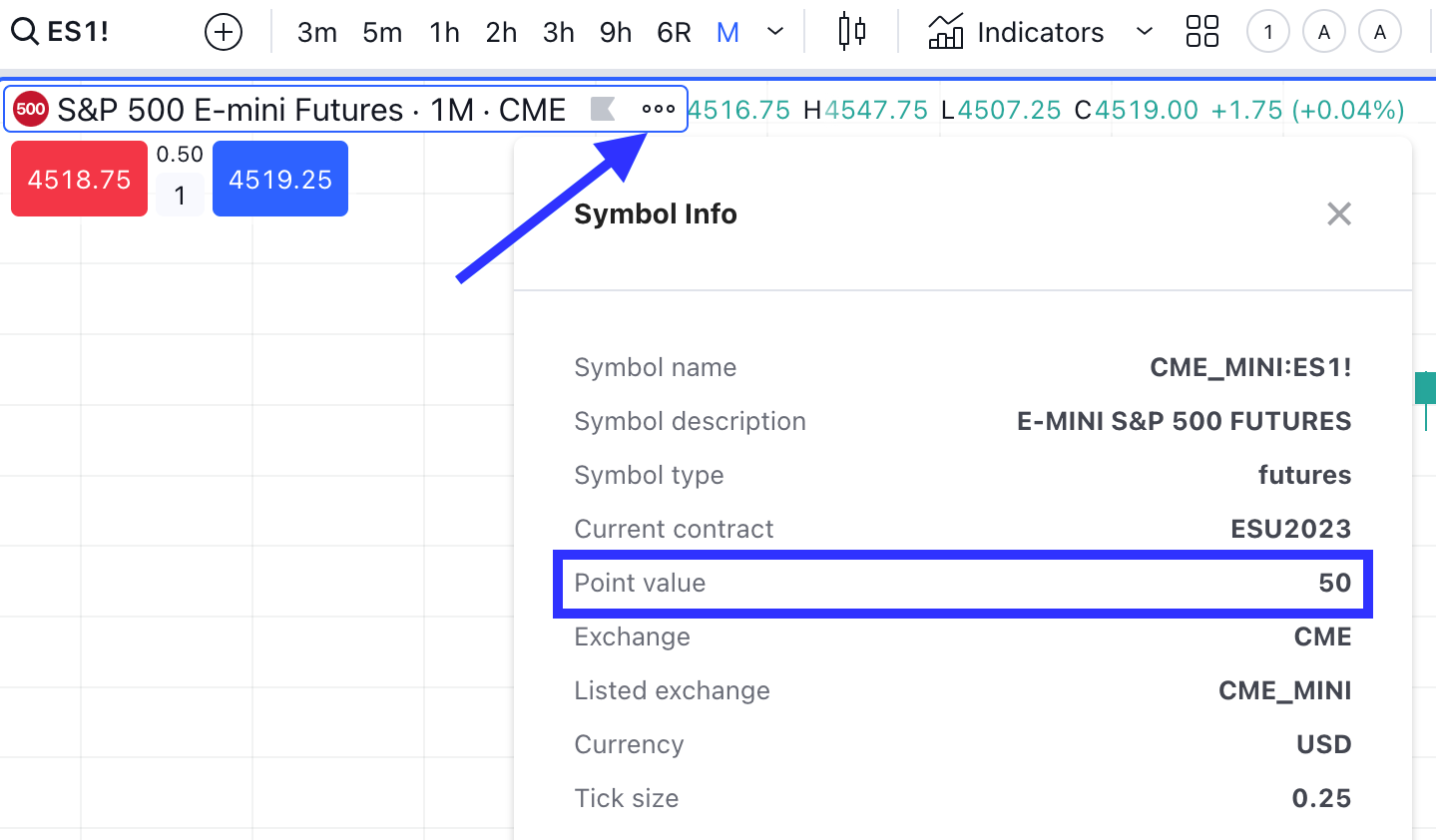Add symbol to compare with plus icon
Image resolution: width=1436 pixels, height=840 pixels.
[224, 33]
